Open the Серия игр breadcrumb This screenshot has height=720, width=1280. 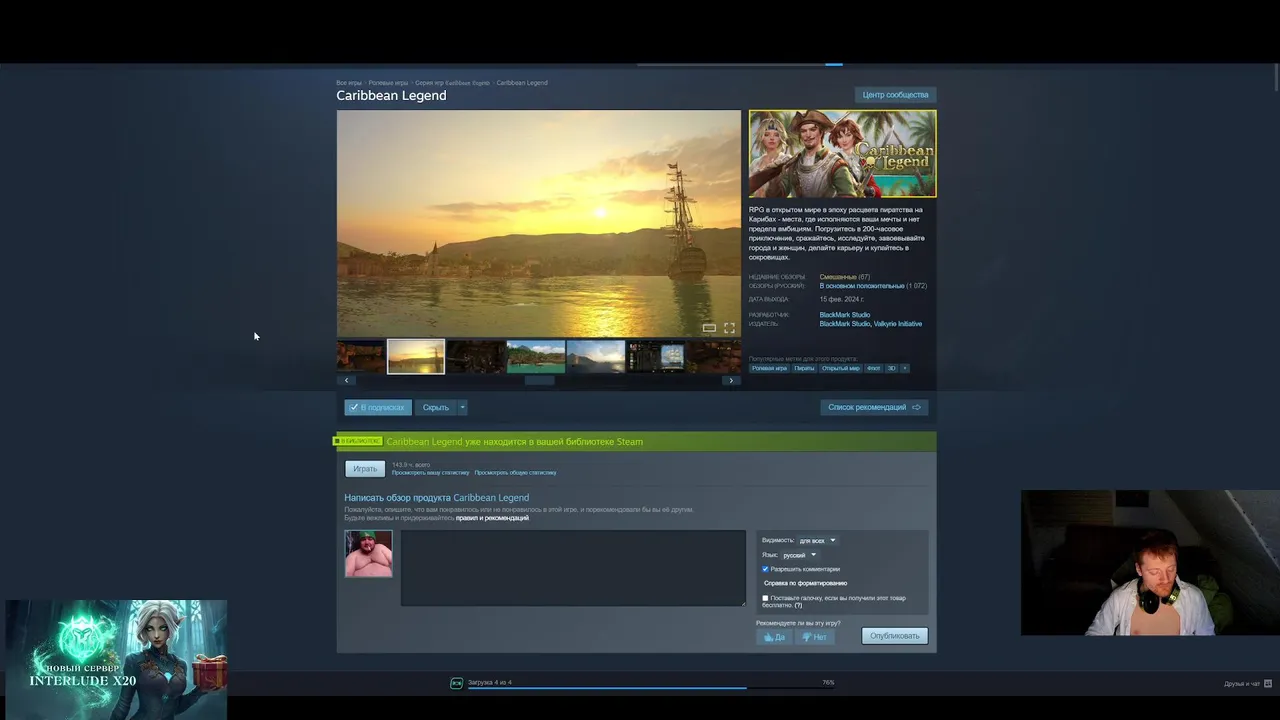(x=452, y=83)
